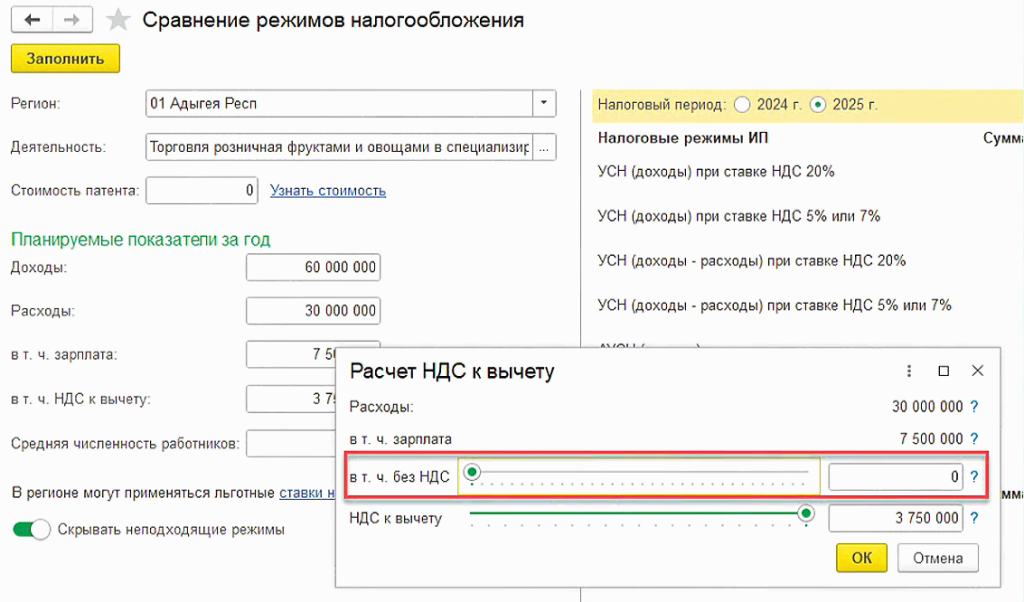
Task: Click the back navigation arrow
Action: 33,20
